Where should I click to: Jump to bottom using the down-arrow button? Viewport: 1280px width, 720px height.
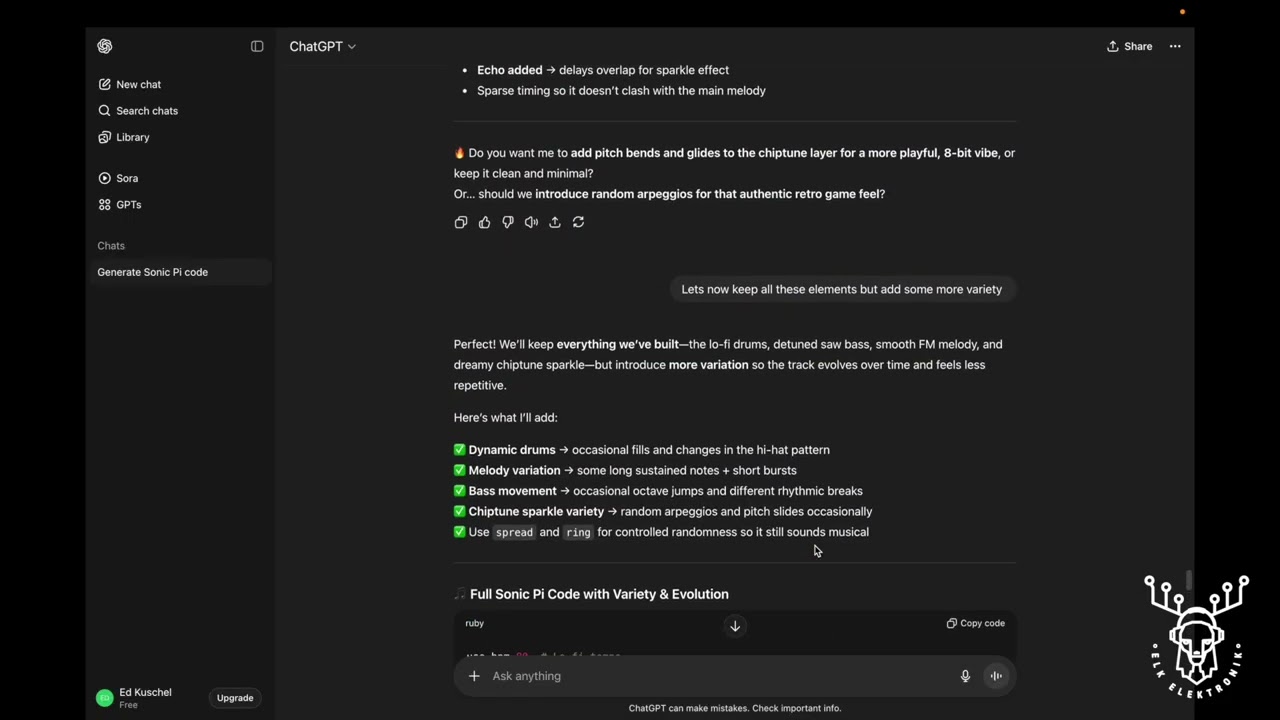coord(735,626)
